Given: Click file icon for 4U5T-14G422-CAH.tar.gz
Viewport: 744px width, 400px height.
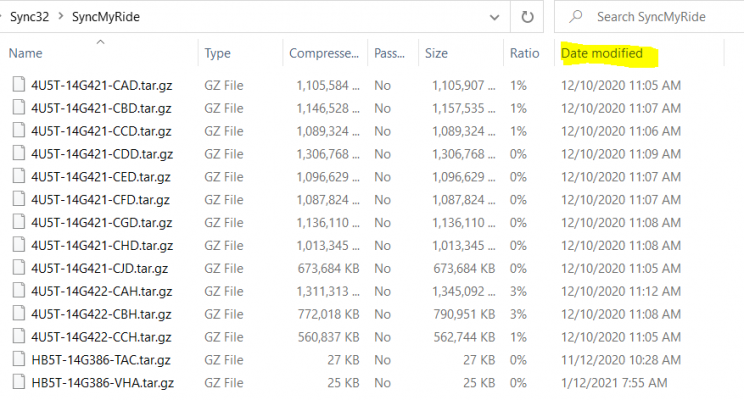Looking at the screenshot, I should 19,290.
